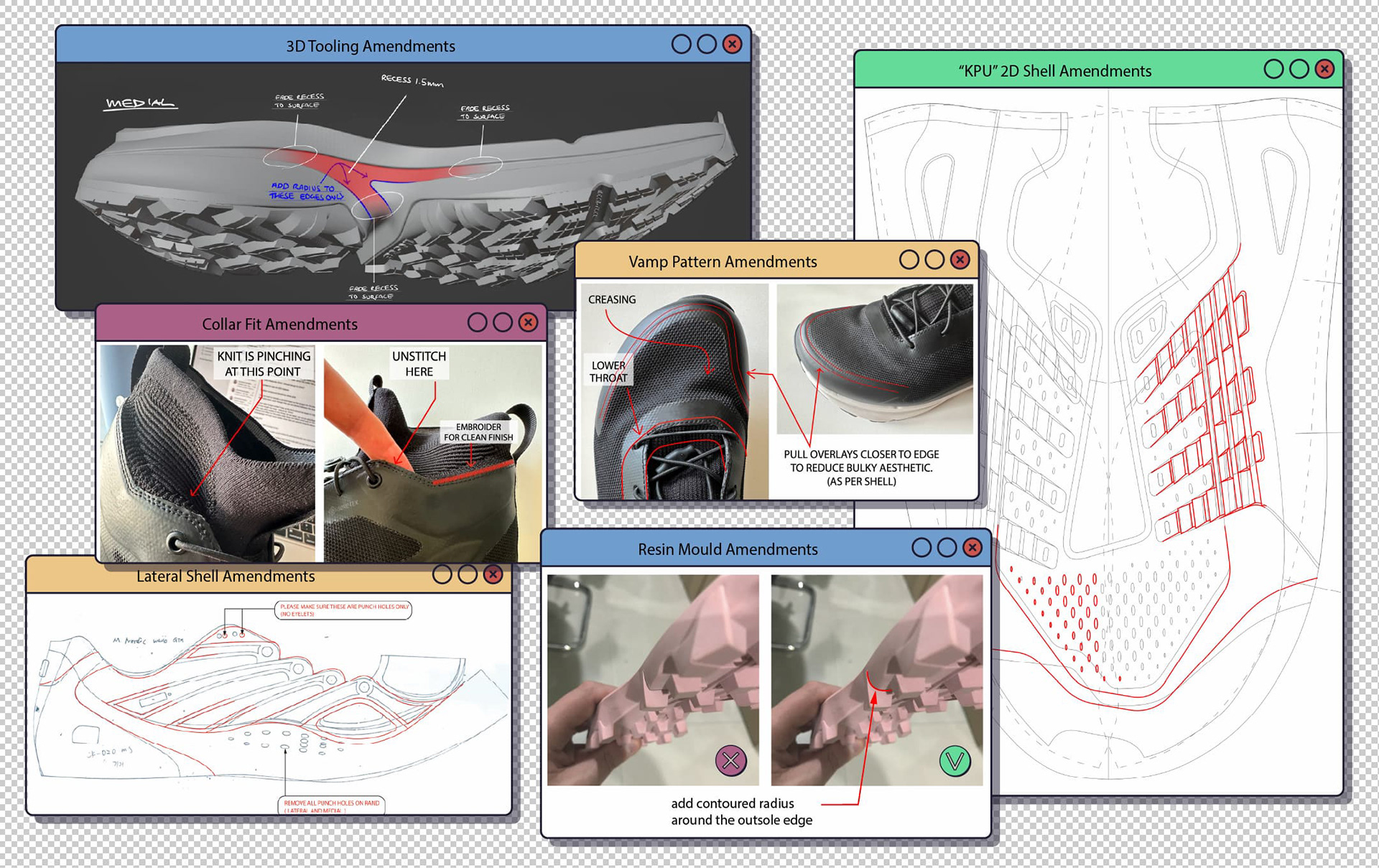Open the knit pinching collar photo
The width and height of the screenshot is (1379, 868).
click(x=207, y=453)
